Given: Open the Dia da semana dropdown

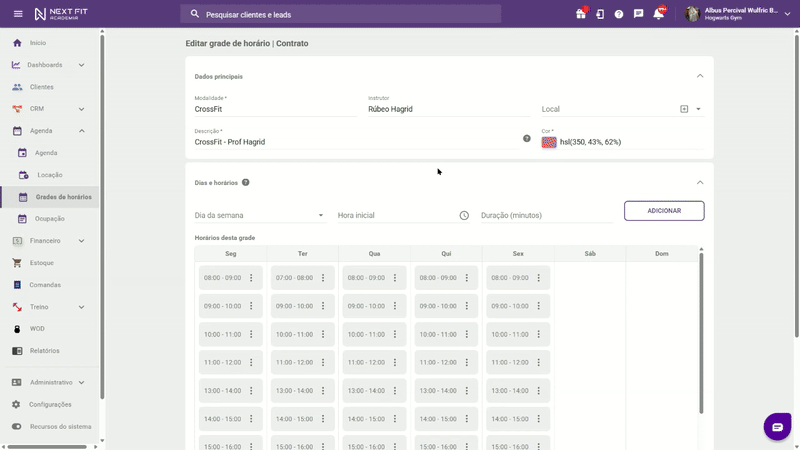Looking at the screenshot, I should click(260, 215).
